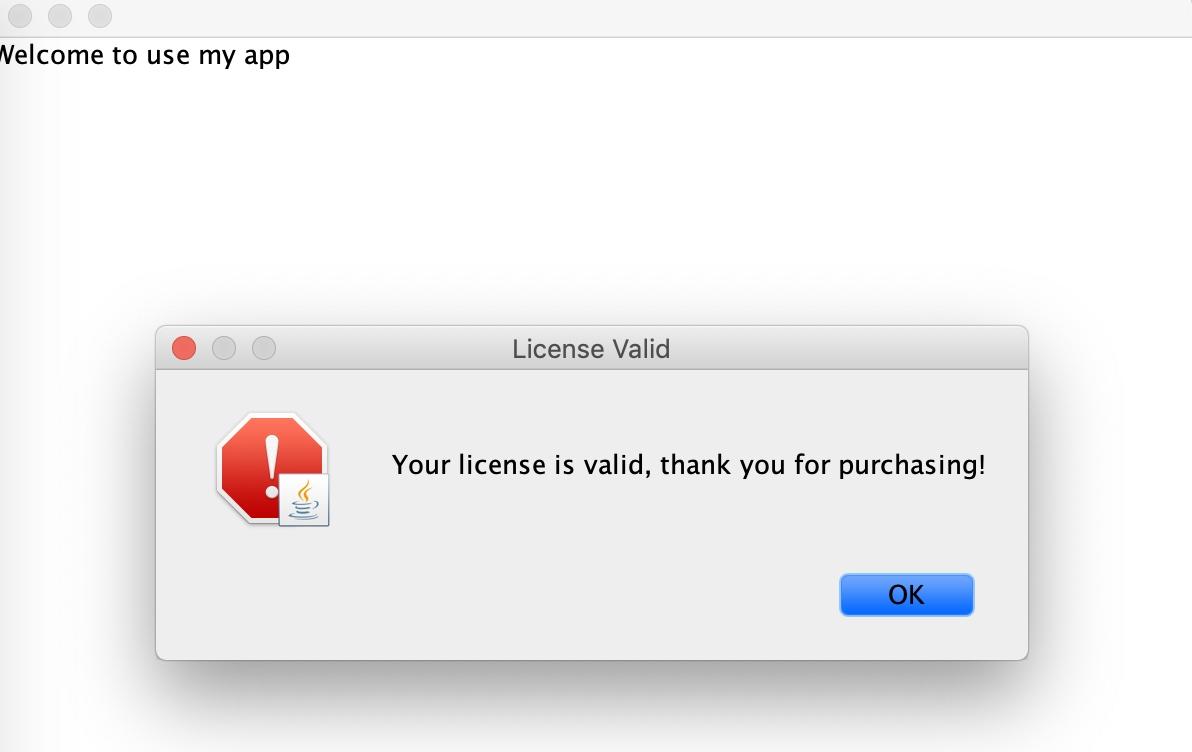The width and height of the screenshot is (1192, 752).
Task: Click the Welcome to use my app label
Action: [144, 56]
